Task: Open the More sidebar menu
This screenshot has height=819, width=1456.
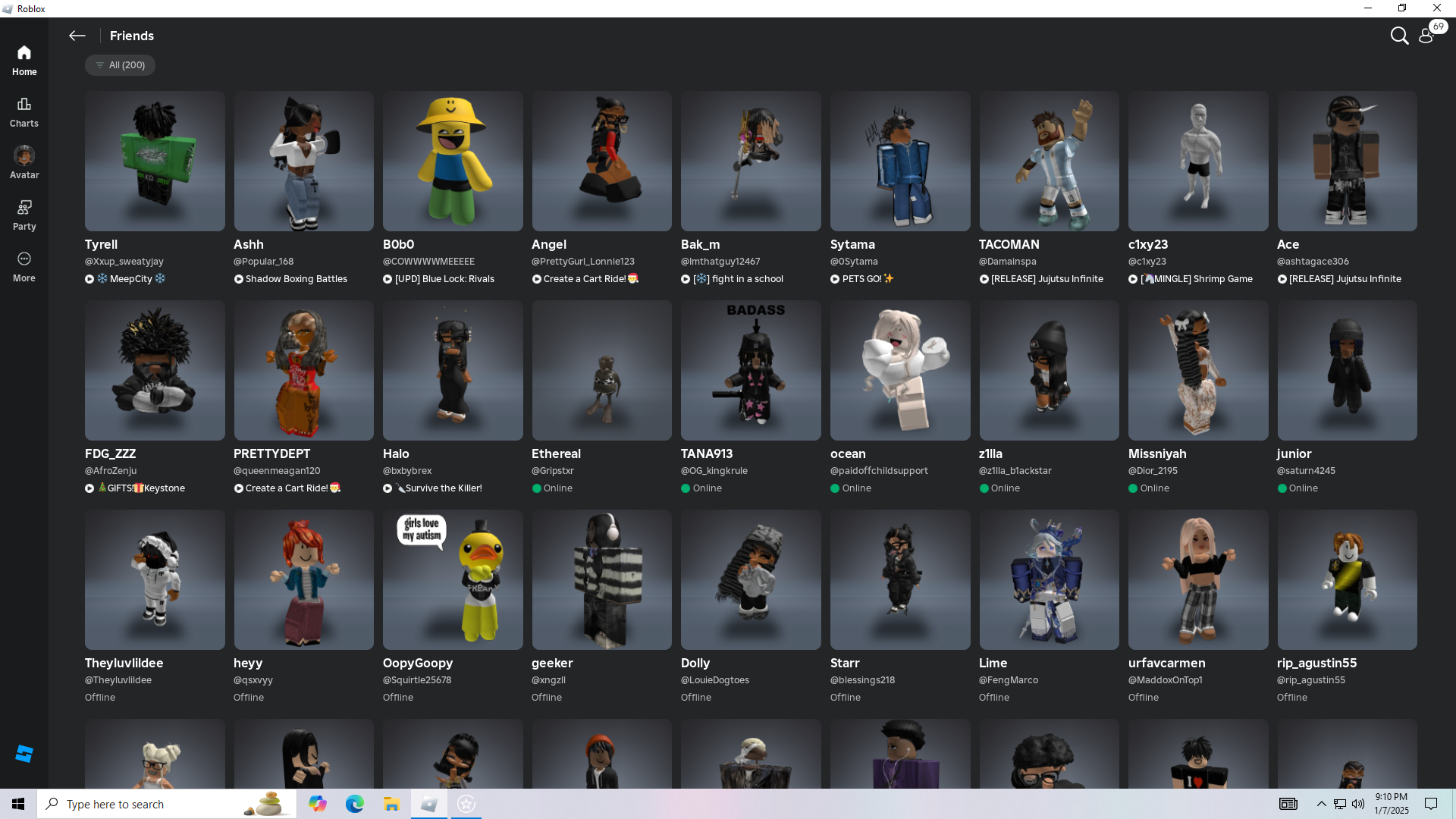Action: pyautogui.click(x=24, y=266)
